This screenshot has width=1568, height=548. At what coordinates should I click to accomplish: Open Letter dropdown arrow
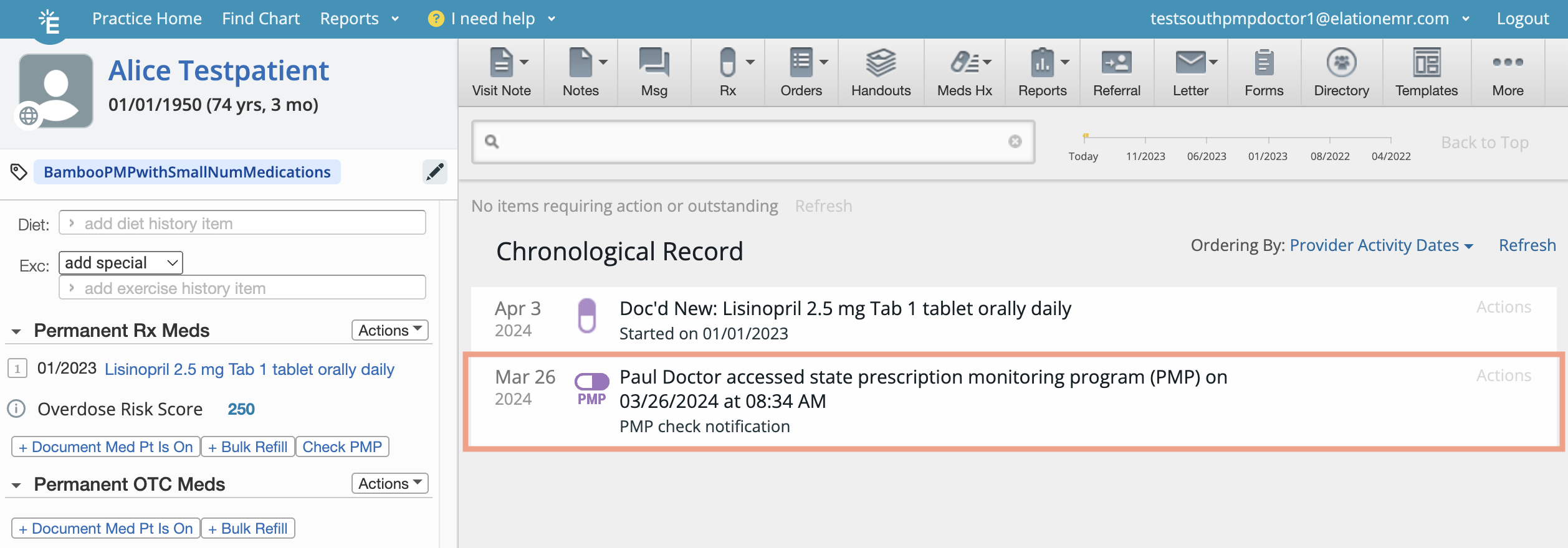(x=1213, y=62)
